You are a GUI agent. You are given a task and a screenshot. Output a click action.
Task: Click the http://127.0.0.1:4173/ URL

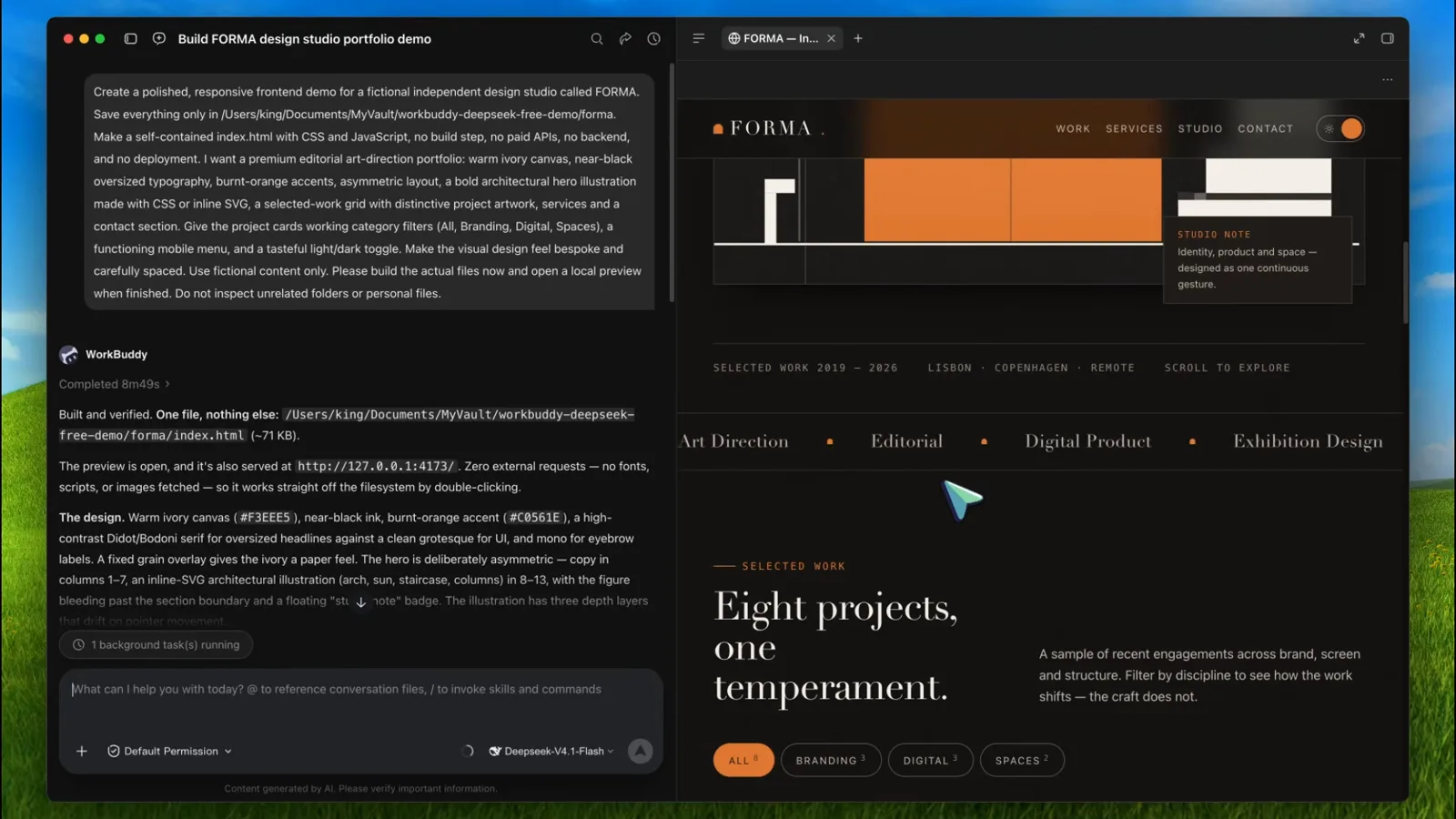[376, 466]
